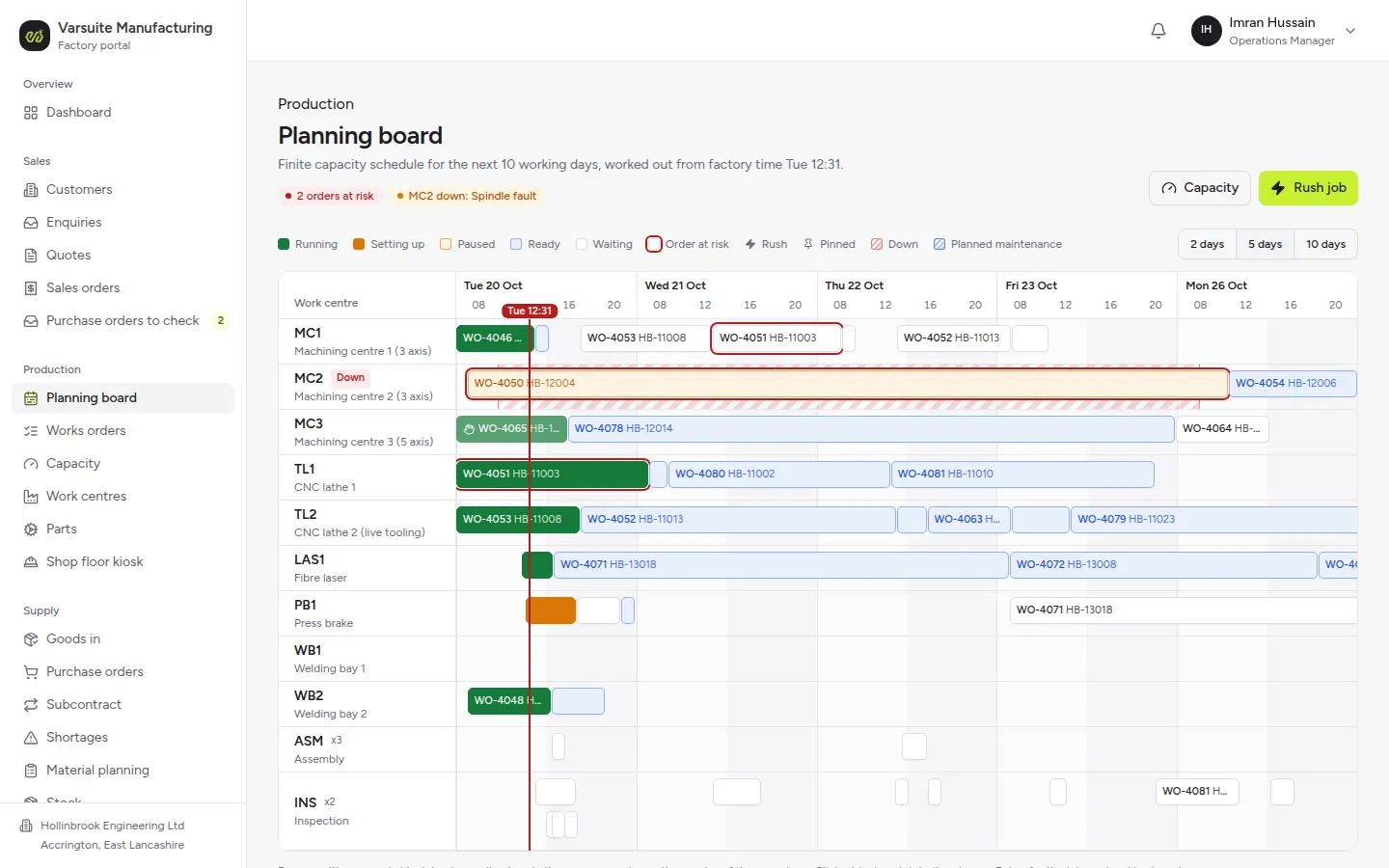Screen dimensions: 1389x868
Task: Select WO-4072 HB-13008 bar on LAS1
Action: pos(1163,565)
